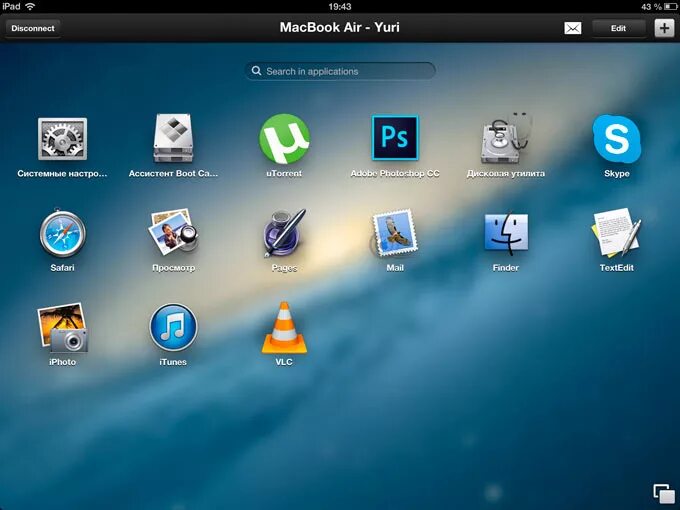
Task: Click the 'Adobe Photoshop CC' label
Action: coord(395,173)
